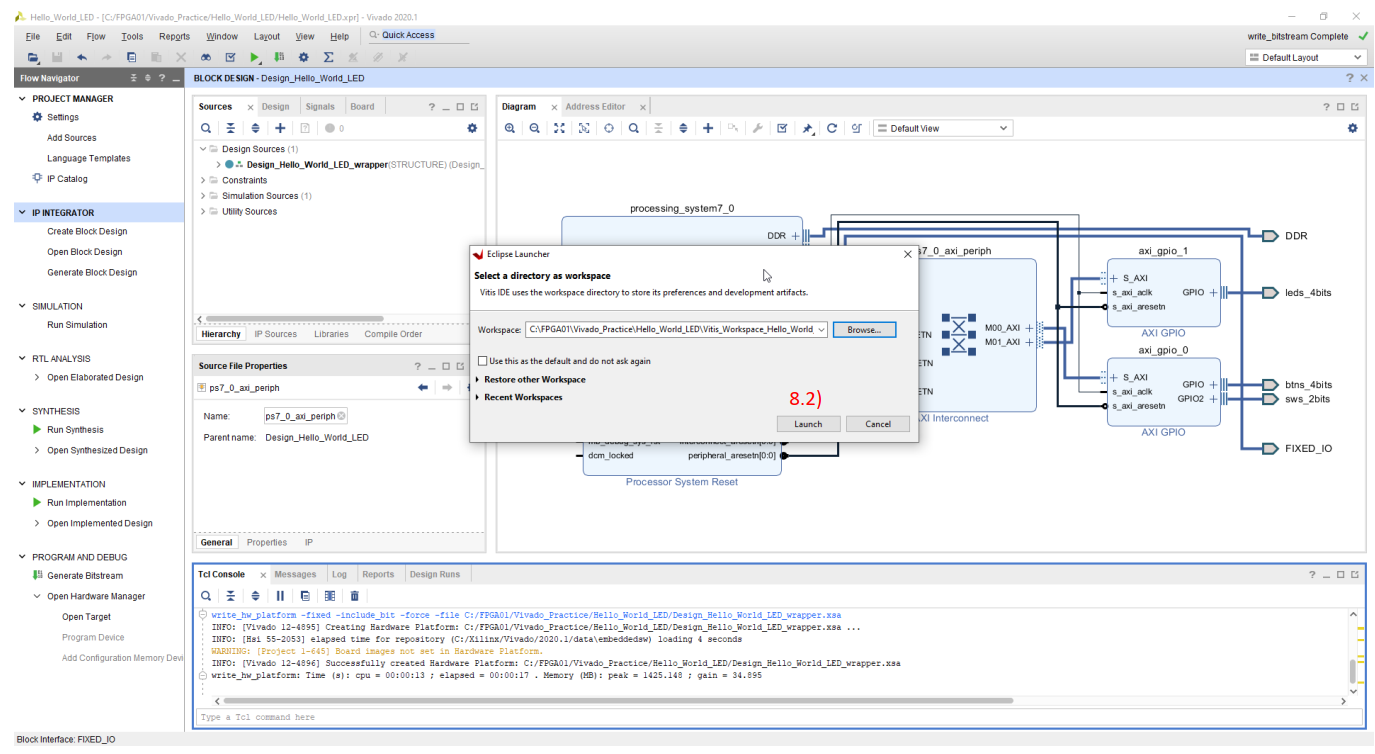Zoom fit the Diagram
1375x754 pixels.
[559, 128]
